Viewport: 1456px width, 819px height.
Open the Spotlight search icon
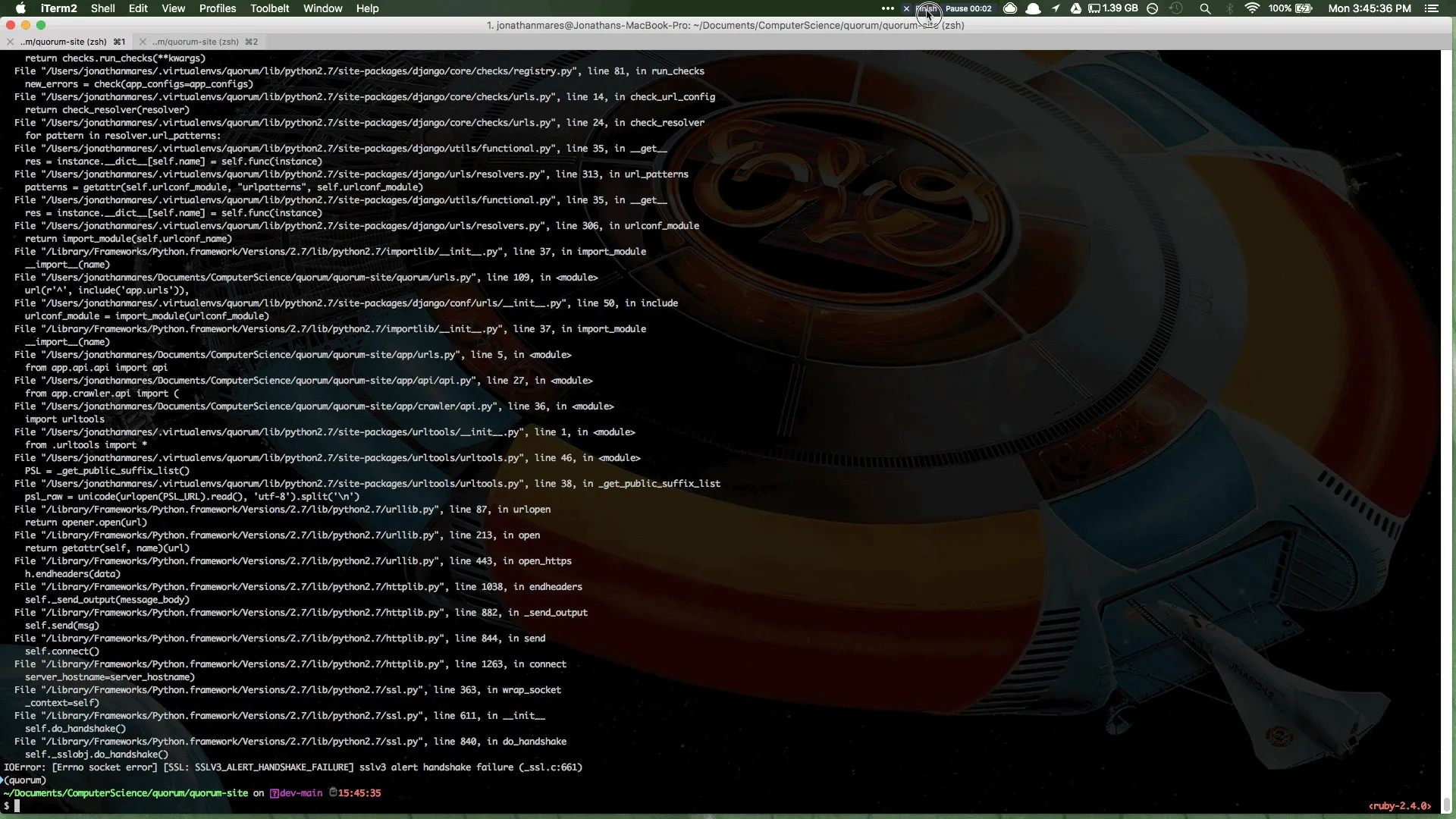[x=1204, y=8]
